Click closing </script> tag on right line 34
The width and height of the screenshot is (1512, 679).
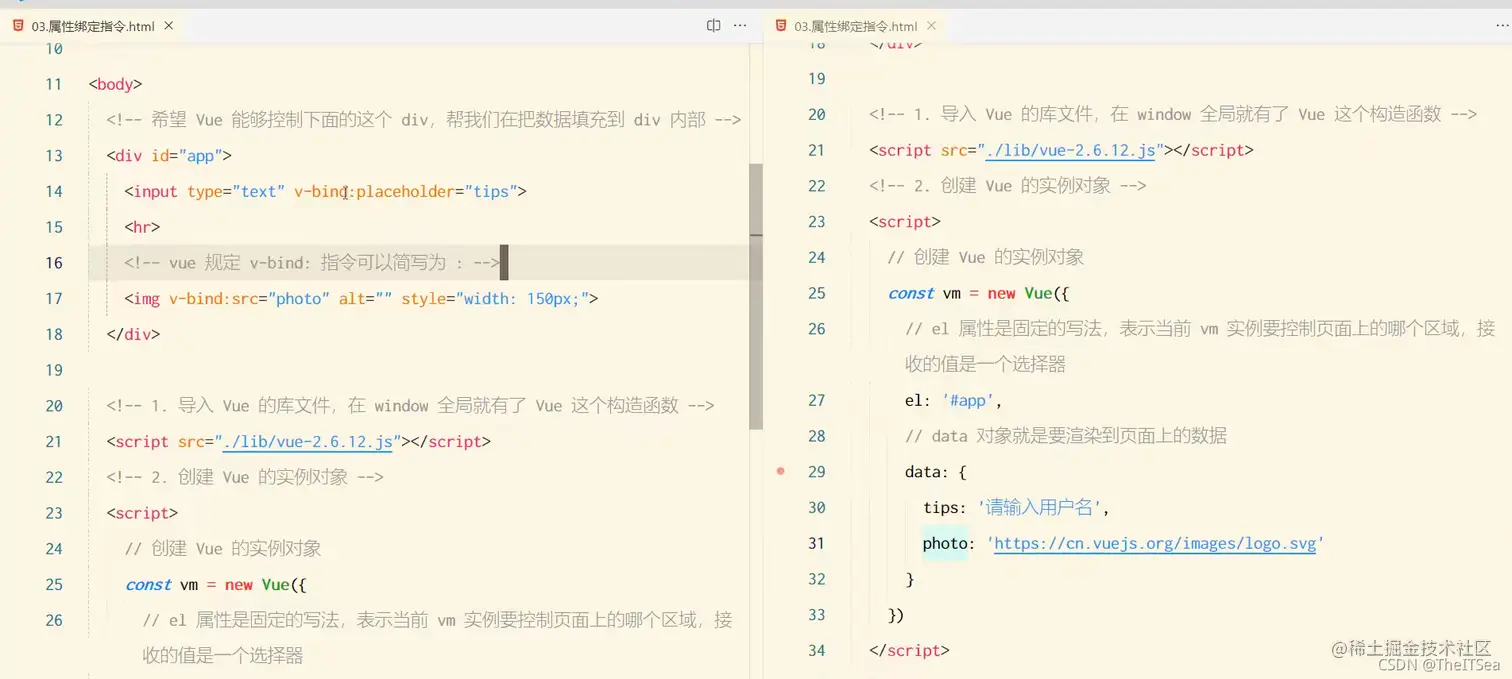pos(909,650)
